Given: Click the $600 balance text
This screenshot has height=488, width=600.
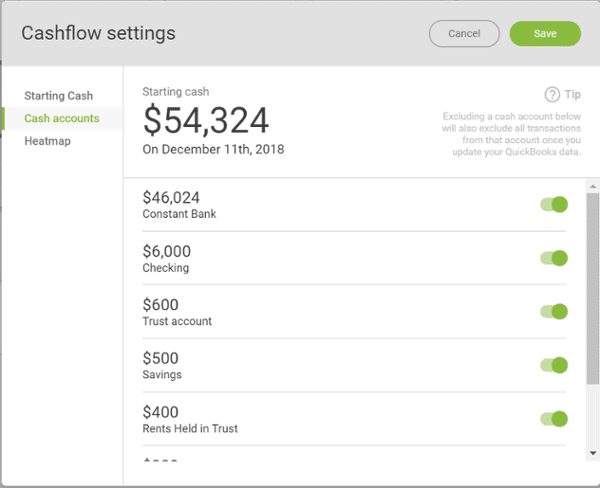Looking at the screenshot, I should 160,305.
